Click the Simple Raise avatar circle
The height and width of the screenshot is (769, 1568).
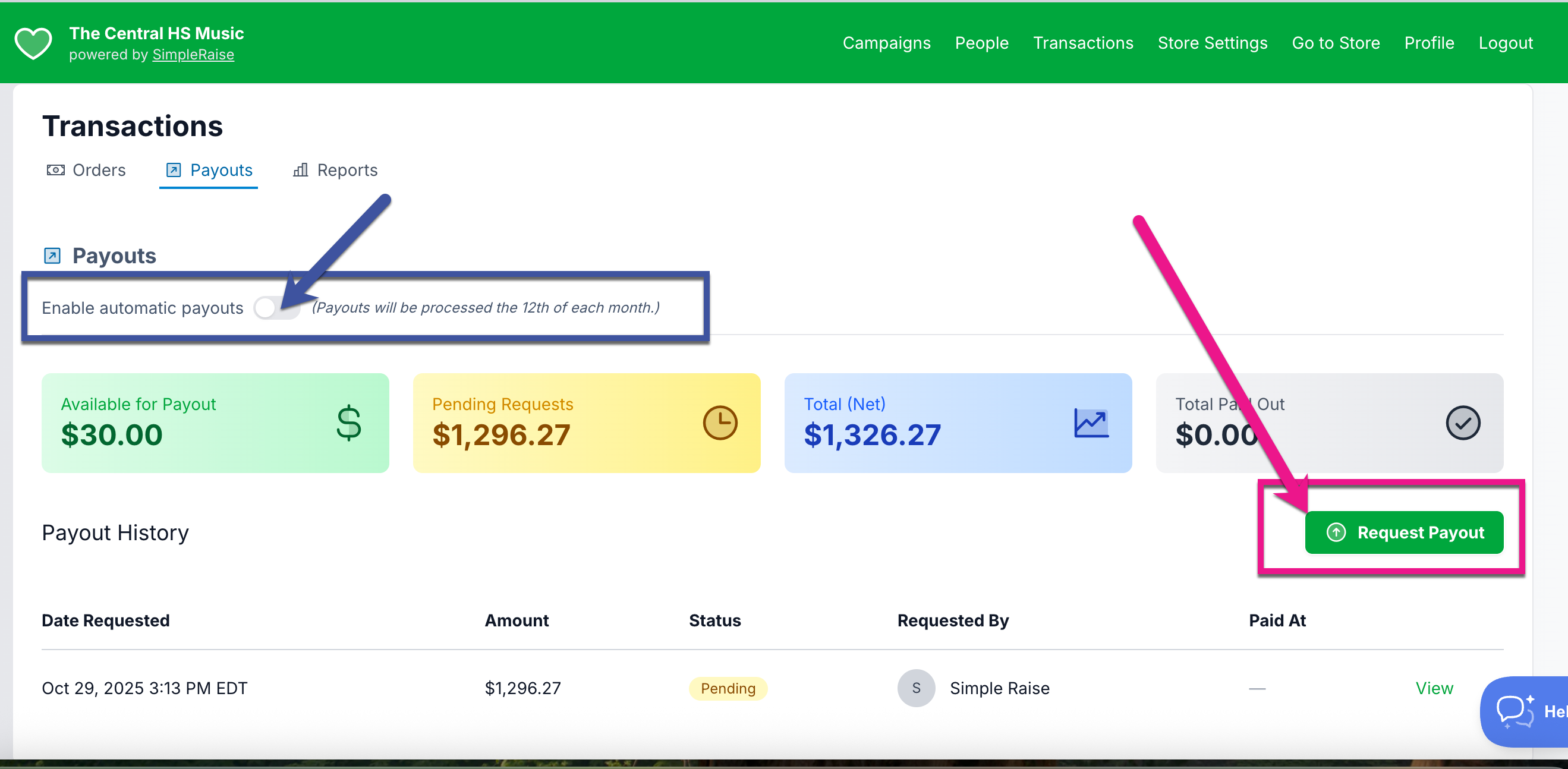coord(916,688)
